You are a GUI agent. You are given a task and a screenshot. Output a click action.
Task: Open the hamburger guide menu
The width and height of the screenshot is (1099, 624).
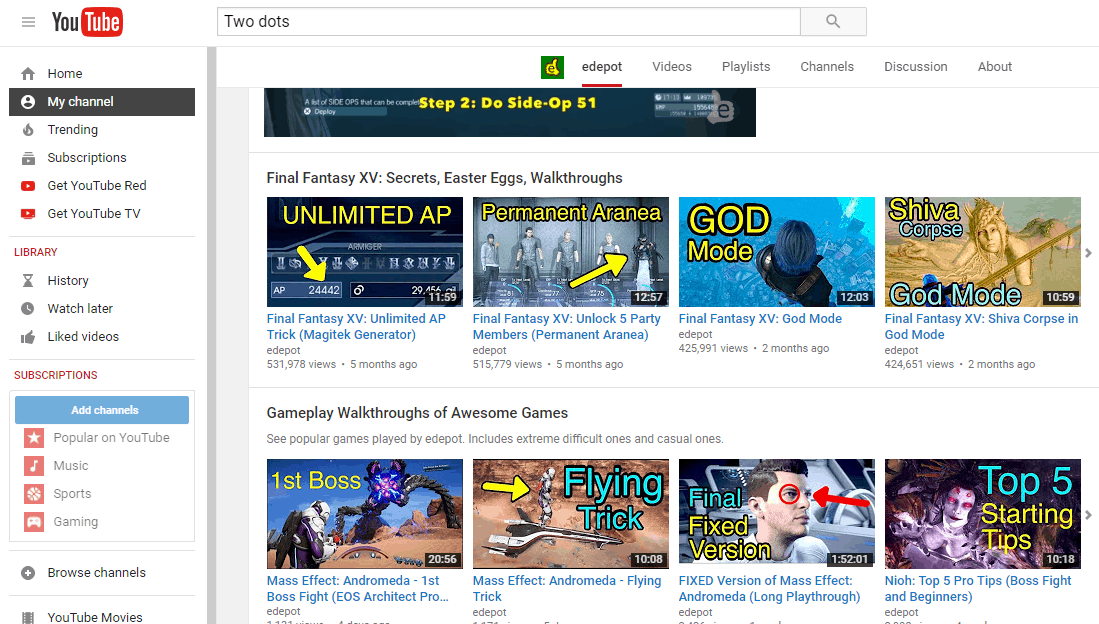[28, 22]
